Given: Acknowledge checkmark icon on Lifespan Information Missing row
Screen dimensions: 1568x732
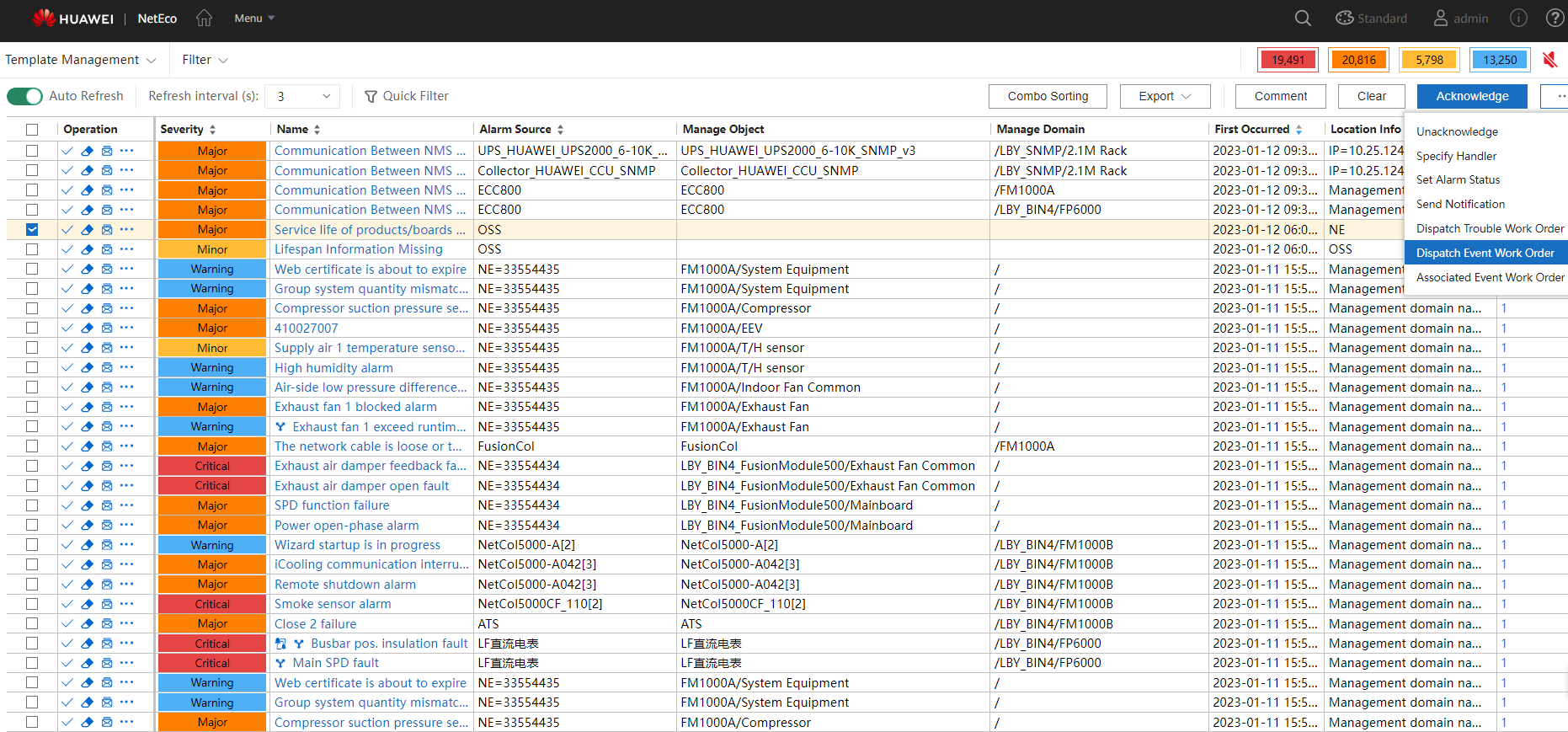Looking at the screenshot, I should coord(67,249).
